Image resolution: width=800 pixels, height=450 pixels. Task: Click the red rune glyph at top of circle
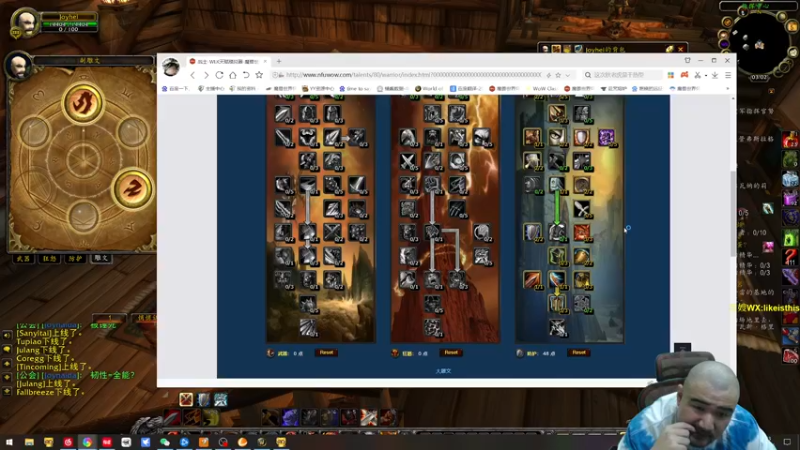[83, 103]
